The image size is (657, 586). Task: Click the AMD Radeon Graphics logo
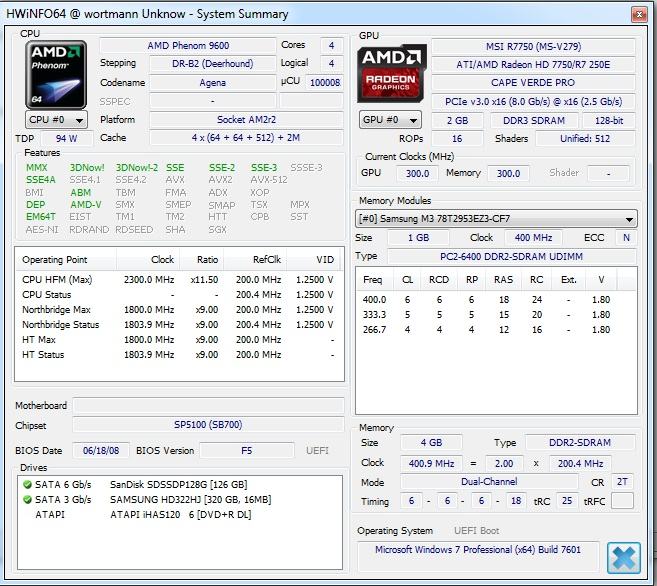[x=391, y=74]
